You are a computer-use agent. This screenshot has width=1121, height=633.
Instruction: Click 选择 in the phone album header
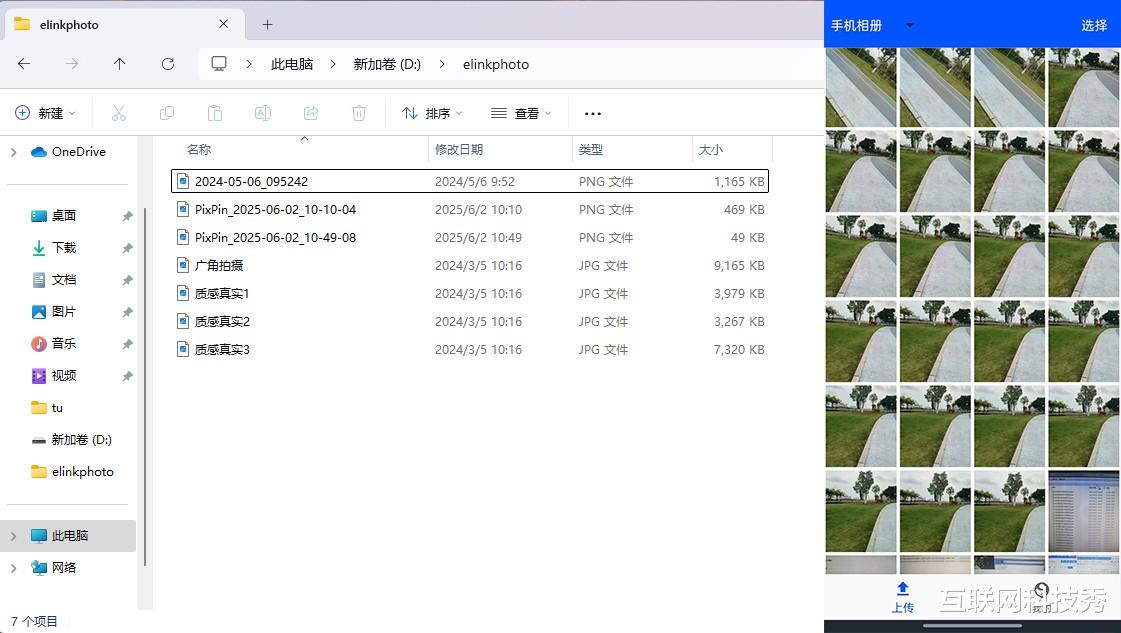coord(1094,26)
